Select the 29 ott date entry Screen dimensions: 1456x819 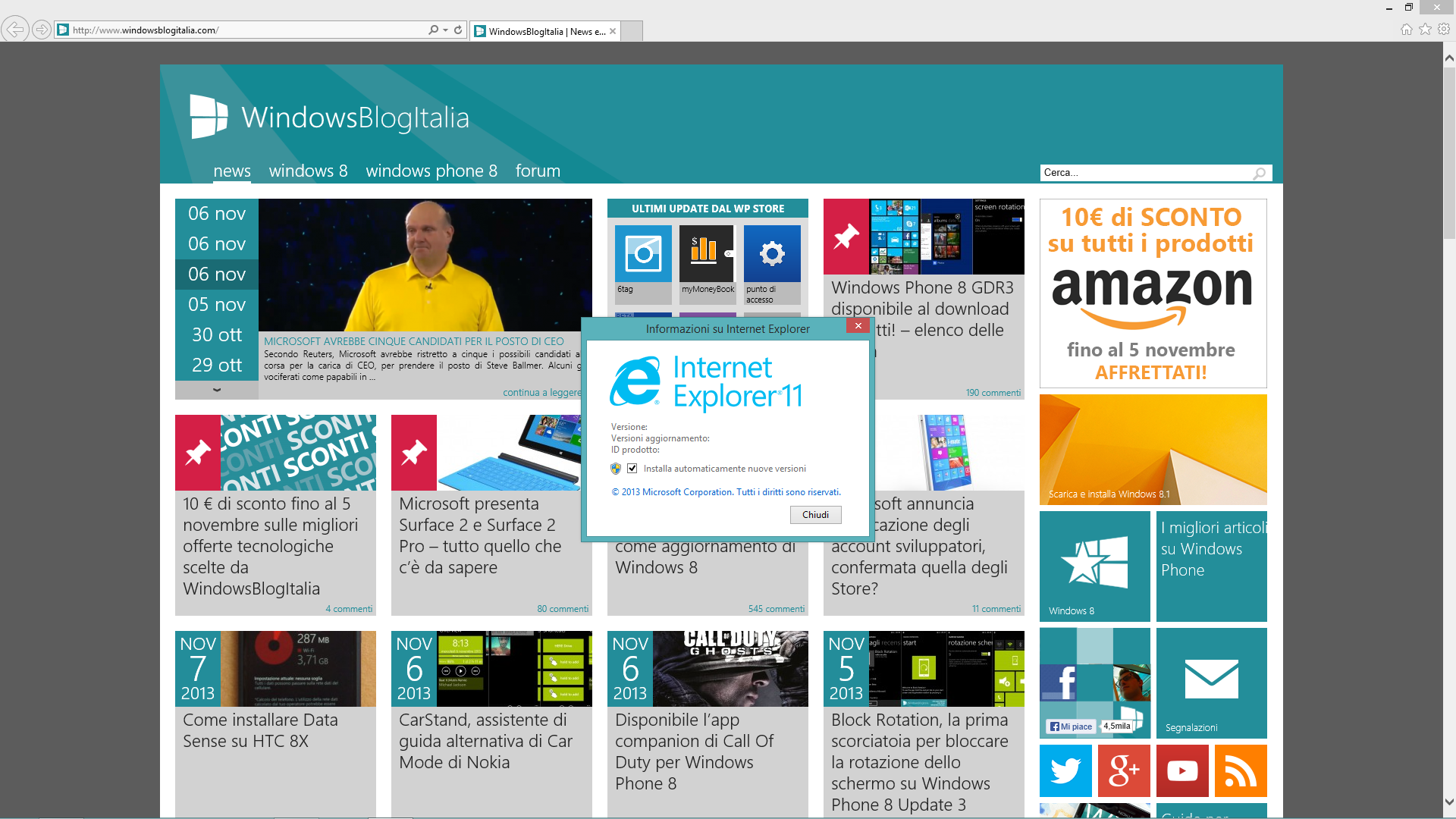(217, 366)
